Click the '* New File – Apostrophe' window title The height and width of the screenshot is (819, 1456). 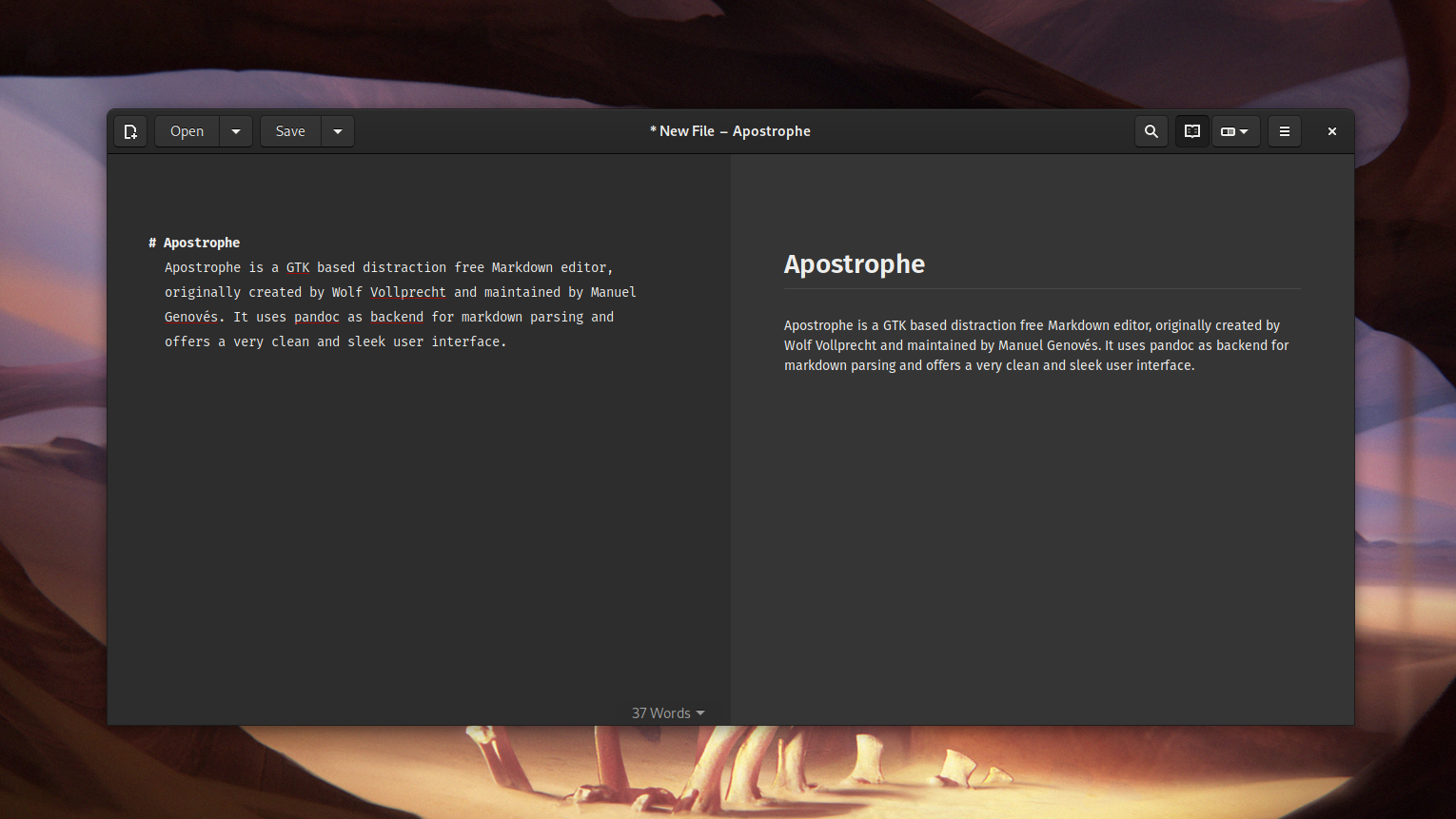(730, 131)
